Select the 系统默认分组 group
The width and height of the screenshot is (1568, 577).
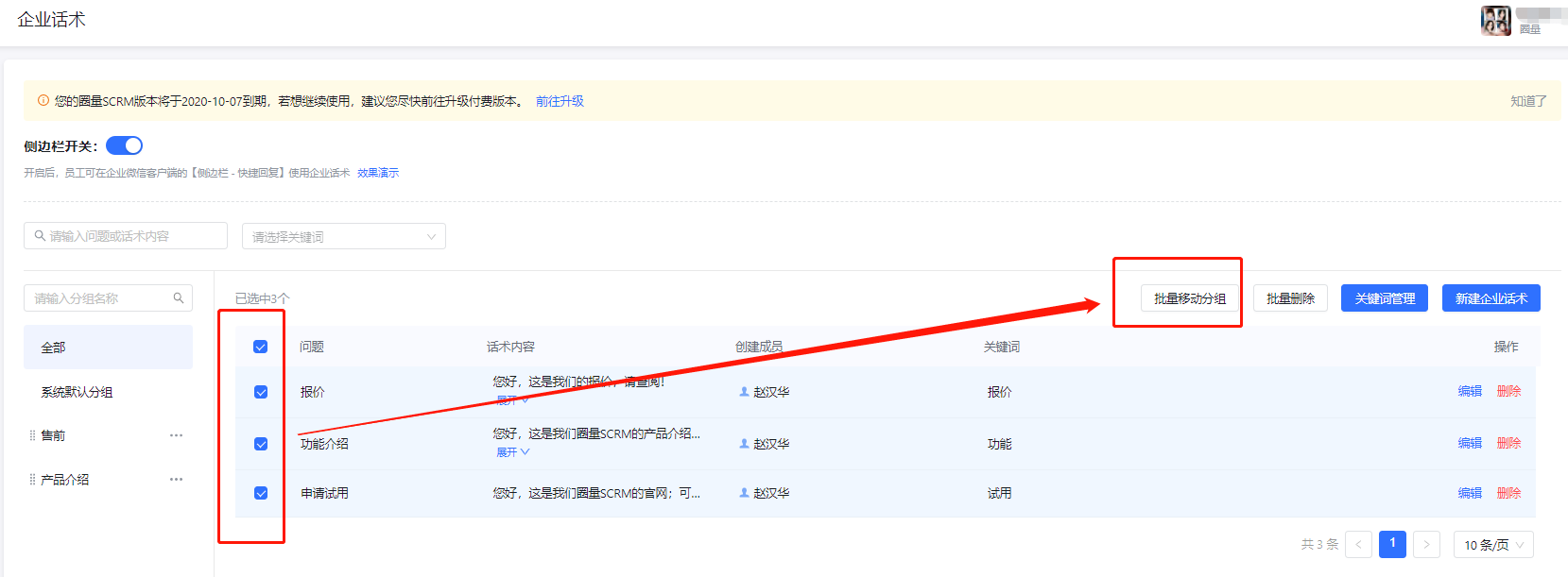coord(77,392)
